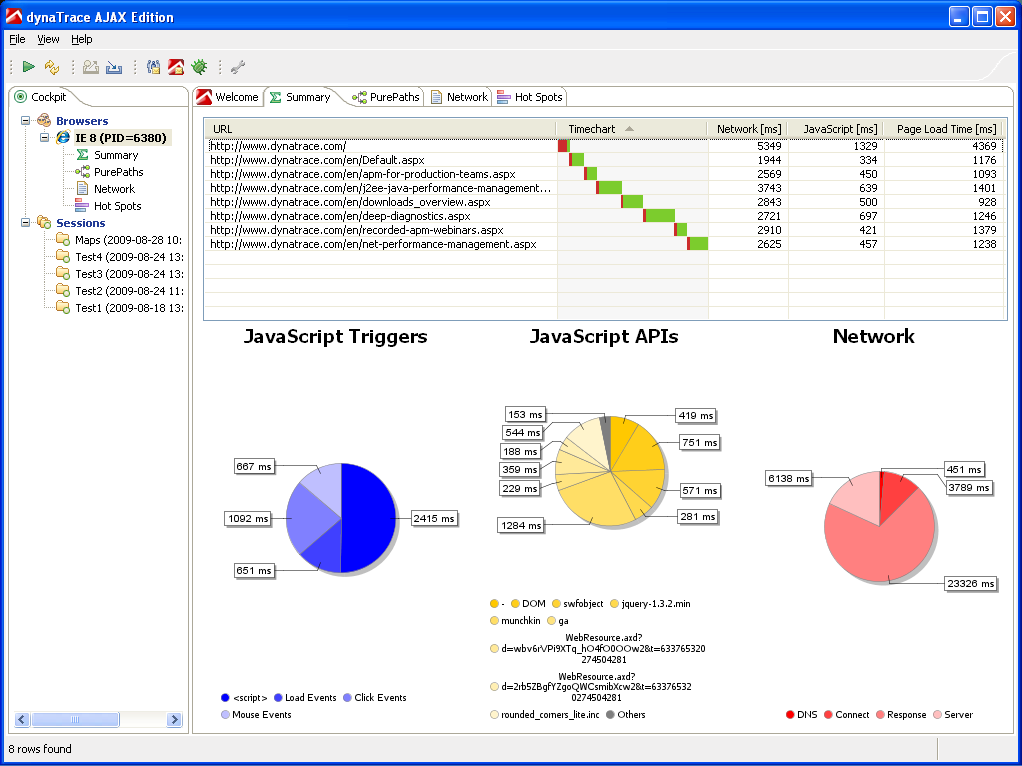Screen dimensions: 1022x766
Task: Sort by the Network [ms] column header
Action: point(748,129)
